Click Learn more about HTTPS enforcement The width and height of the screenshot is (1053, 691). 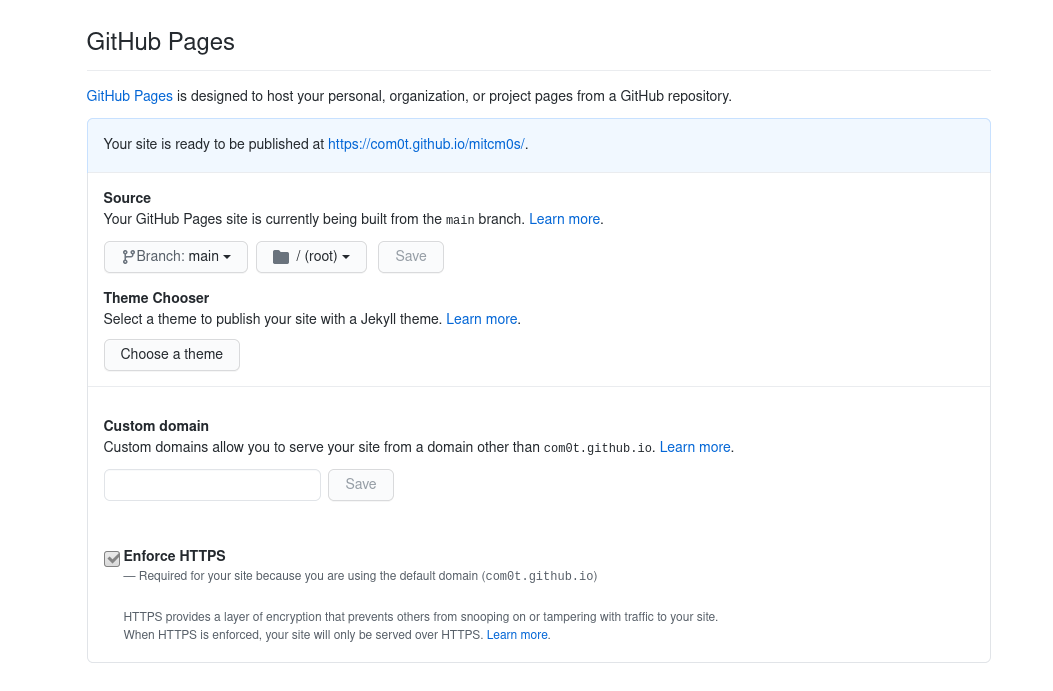pyautogui.click(x=517, y=635)
